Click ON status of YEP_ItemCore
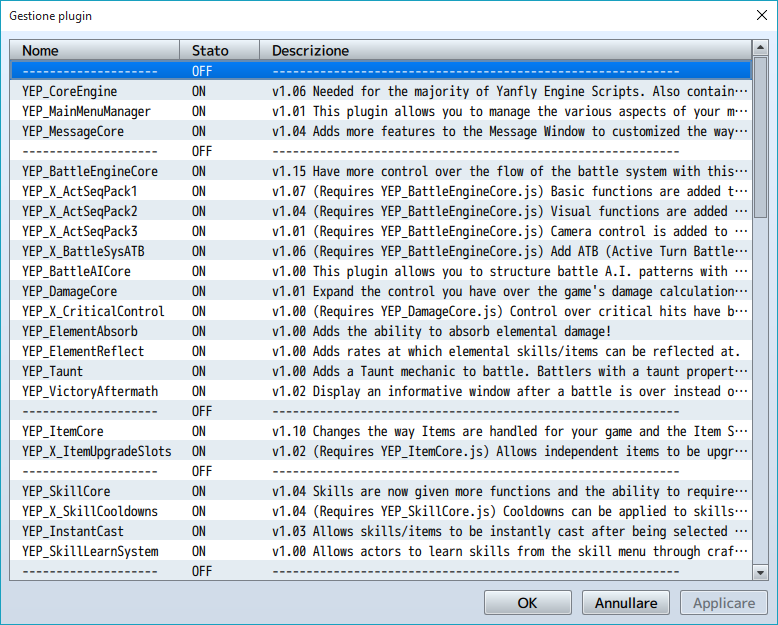The height and width of the screenshot is (625, 778). point(199,432)
